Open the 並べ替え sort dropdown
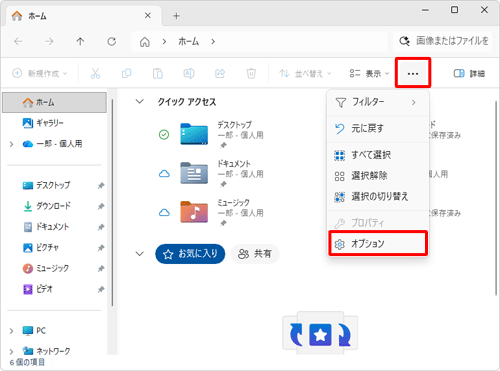 pyautogui.click(x=305, y=73)
